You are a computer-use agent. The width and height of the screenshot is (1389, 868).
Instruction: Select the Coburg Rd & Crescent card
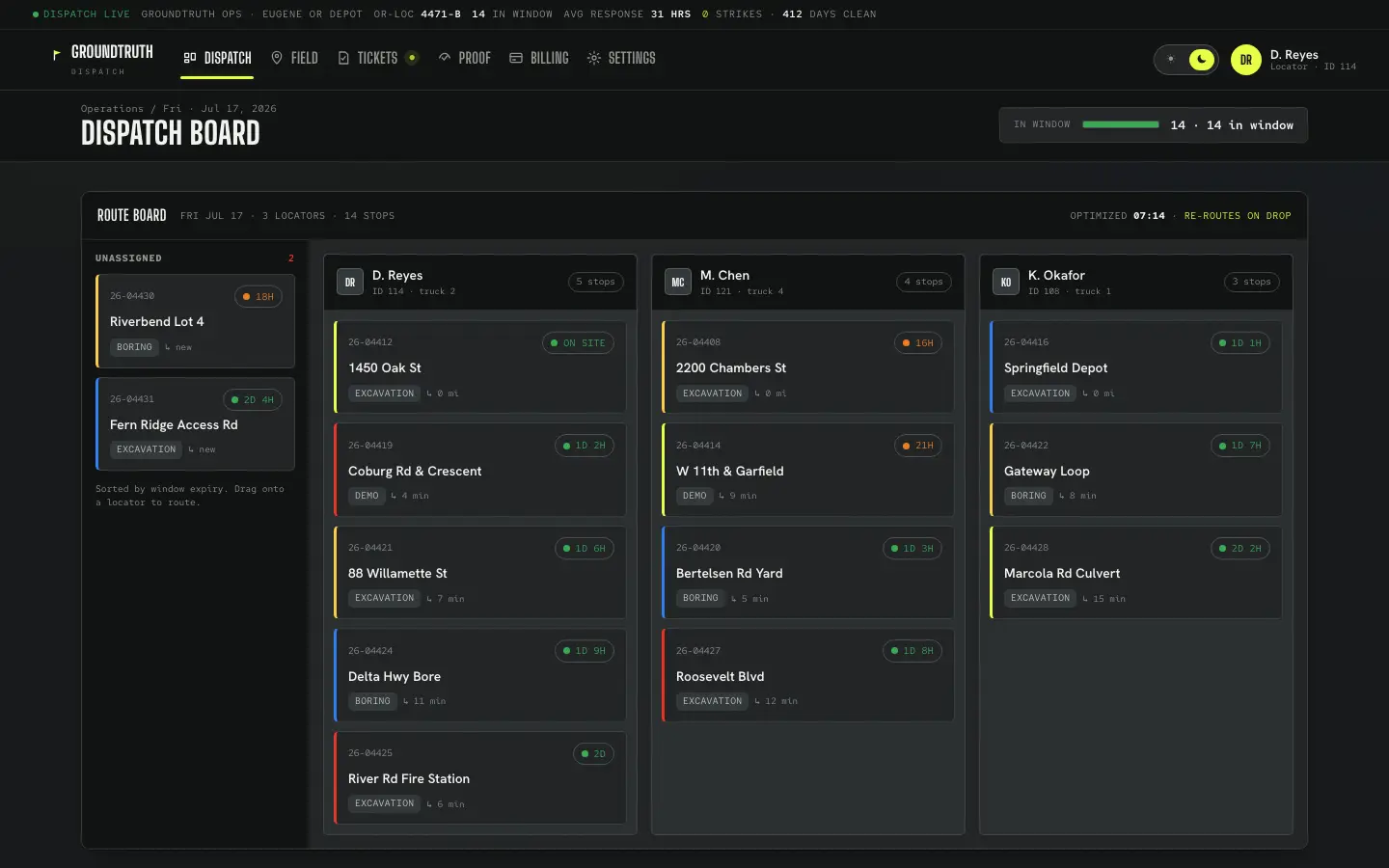[x=480, y=471]
